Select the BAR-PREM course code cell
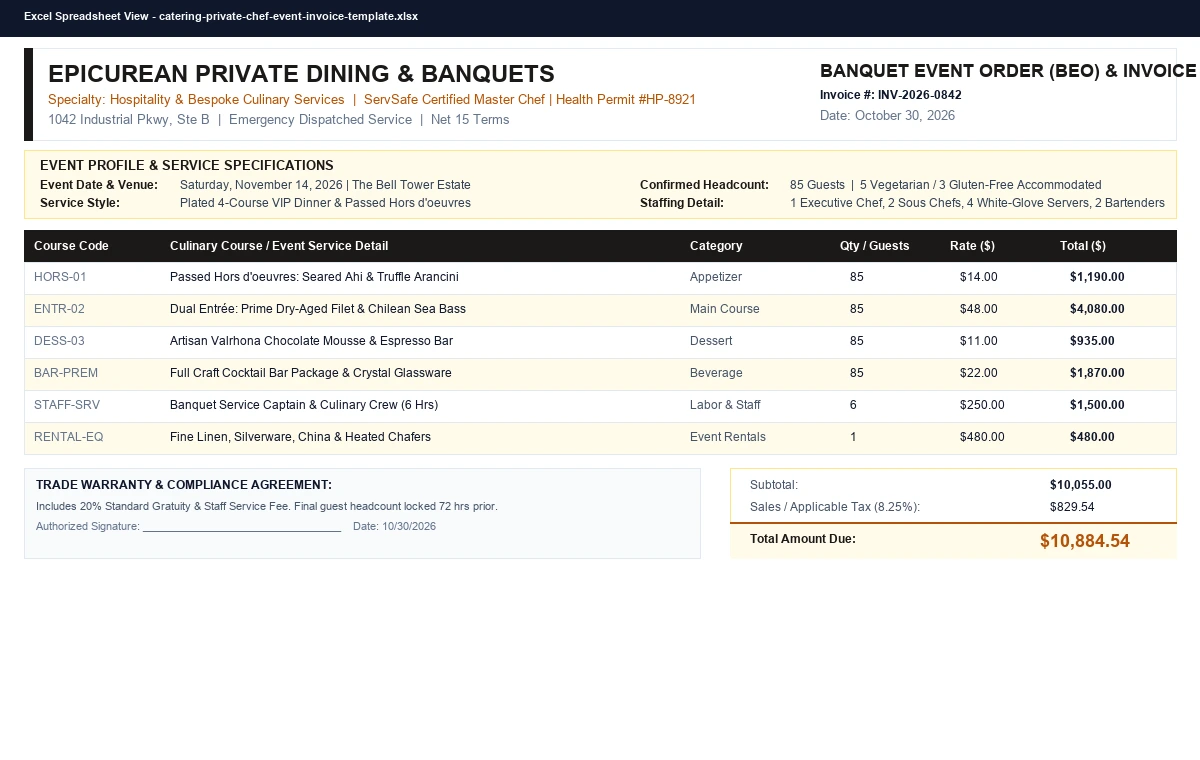The width and height of the screenshot is (1200, 760). pyautogui.click(x=66, y=373)
